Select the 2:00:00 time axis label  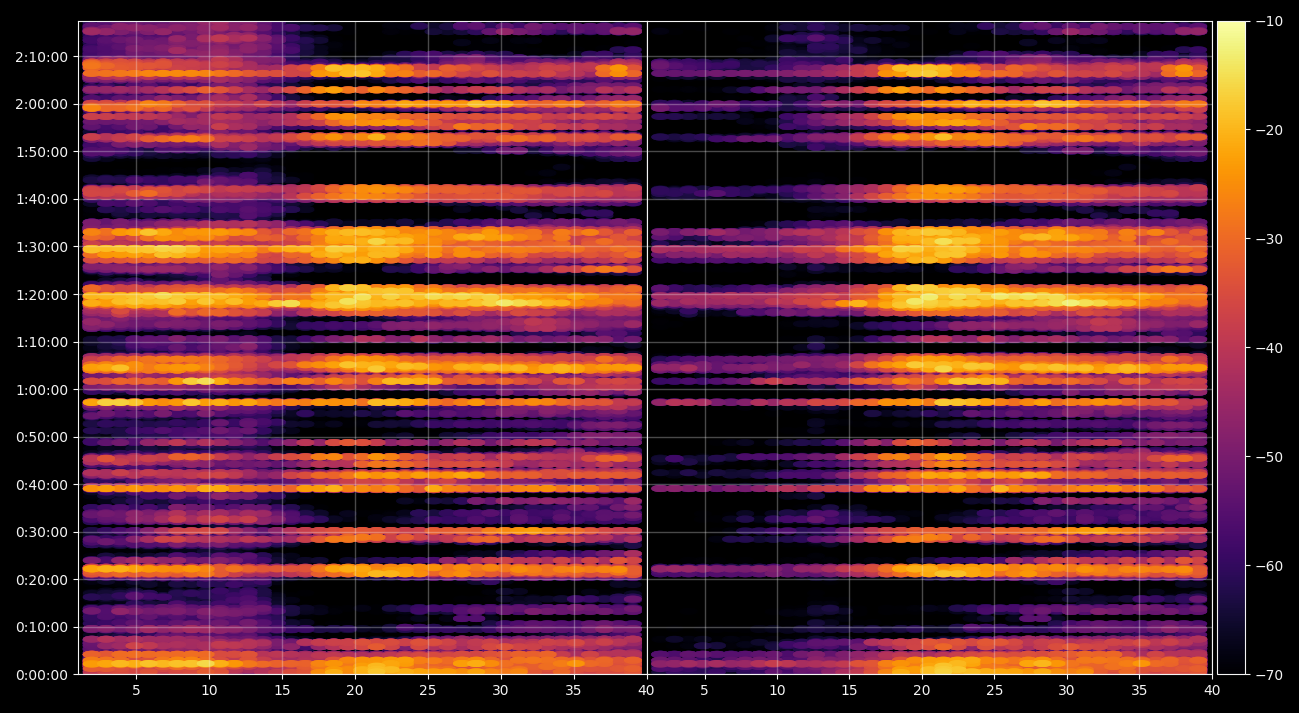pos(41,104)
